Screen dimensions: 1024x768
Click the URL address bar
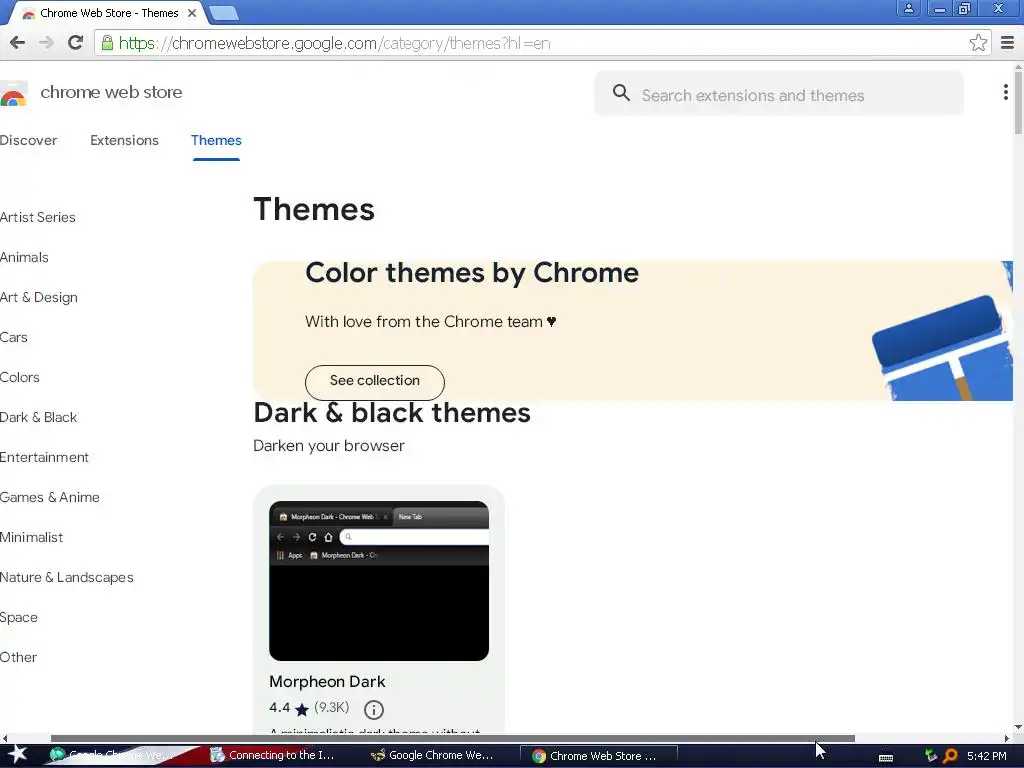[x=542, y=43]
